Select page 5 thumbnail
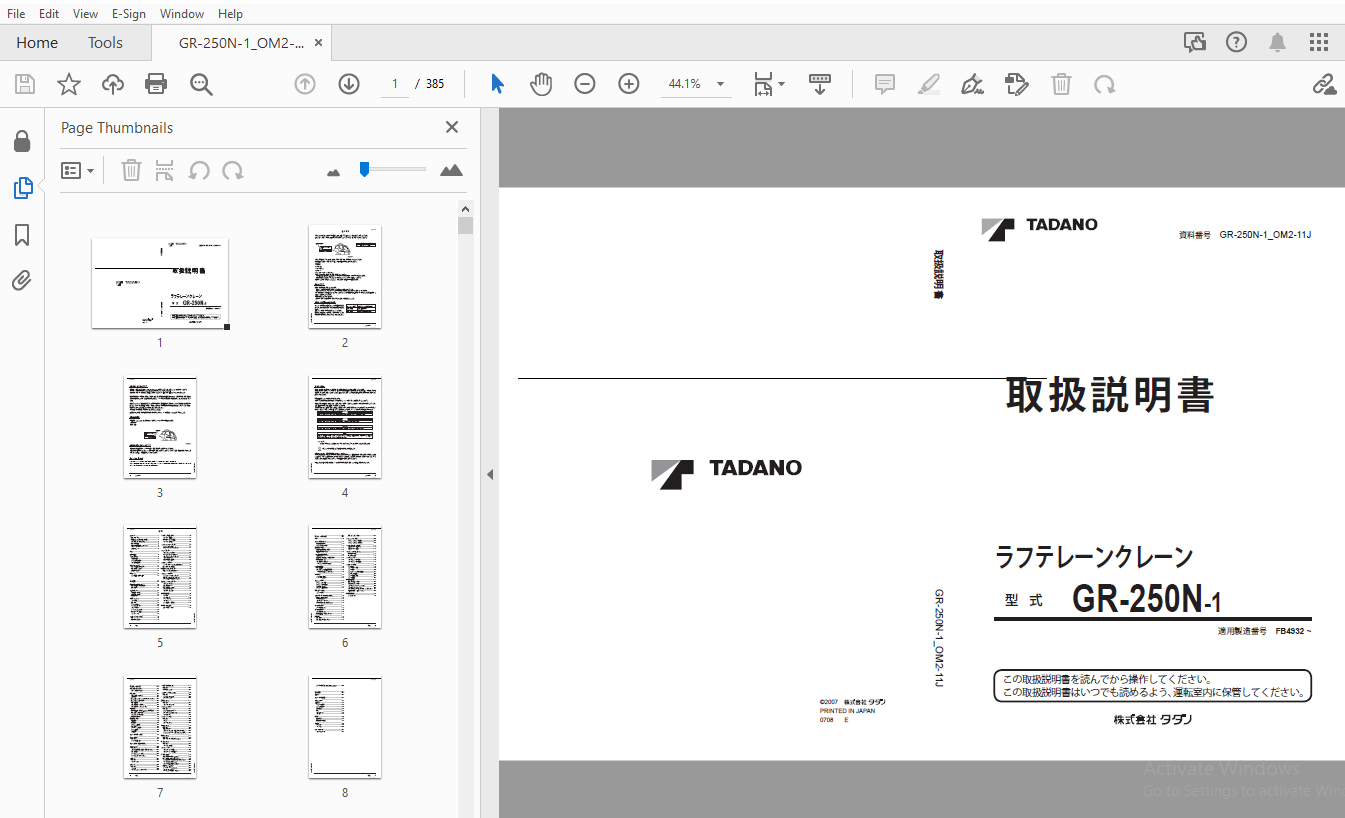Screen dimensions: 1345x818 [x=160, y=577]
